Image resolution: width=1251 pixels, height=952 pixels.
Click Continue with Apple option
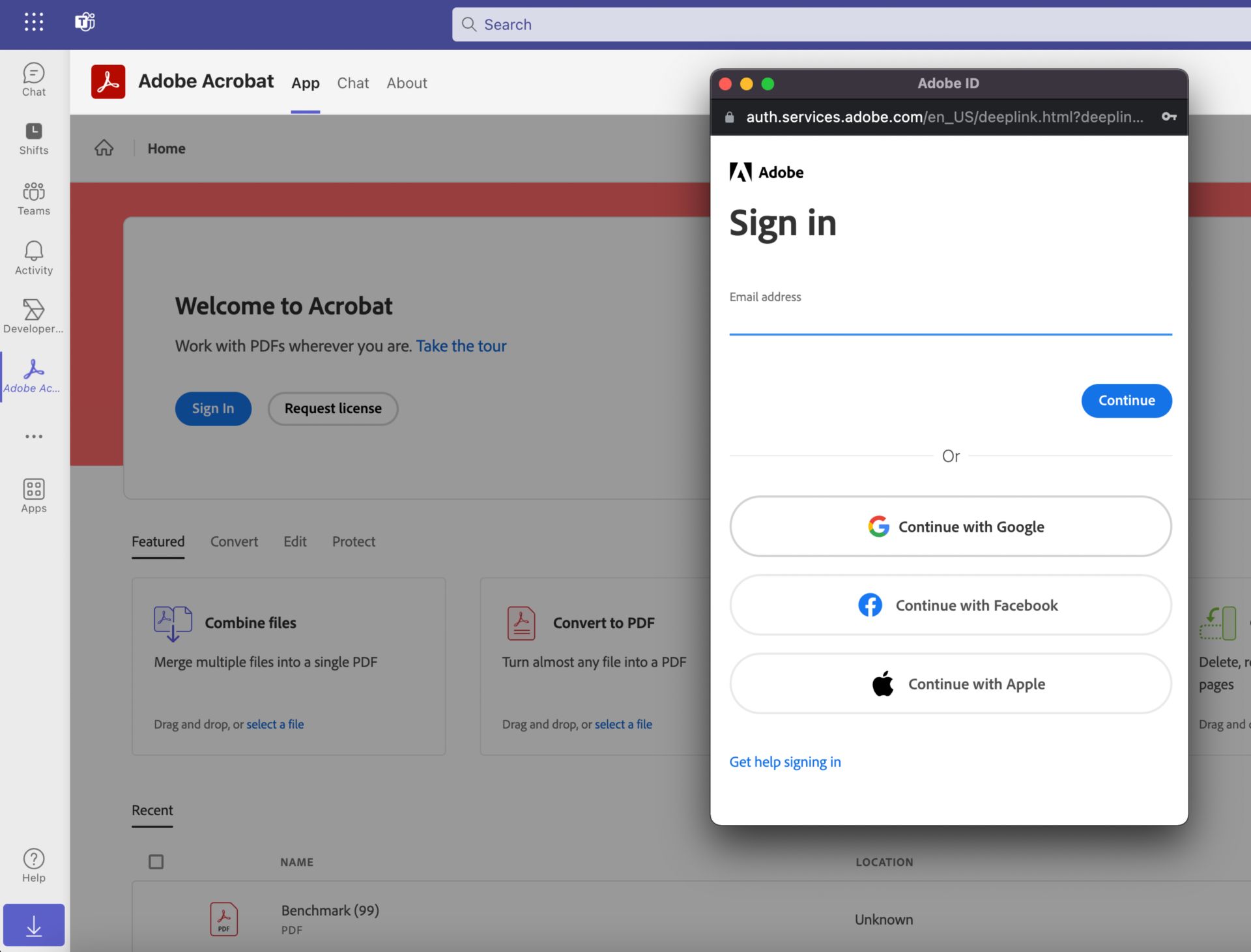tap(951, 683)
